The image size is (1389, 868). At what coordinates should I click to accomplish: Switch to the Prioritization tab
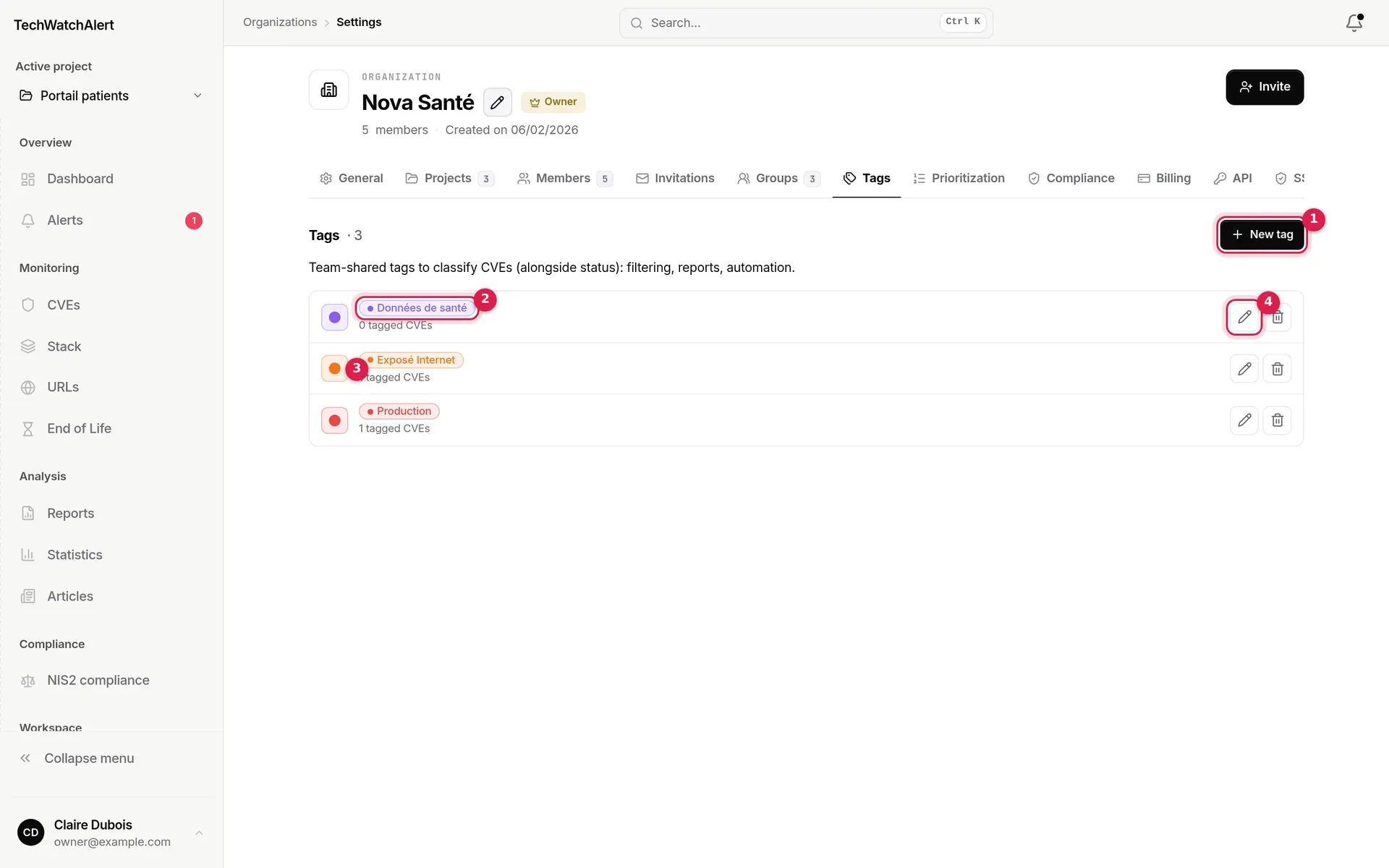959,179
